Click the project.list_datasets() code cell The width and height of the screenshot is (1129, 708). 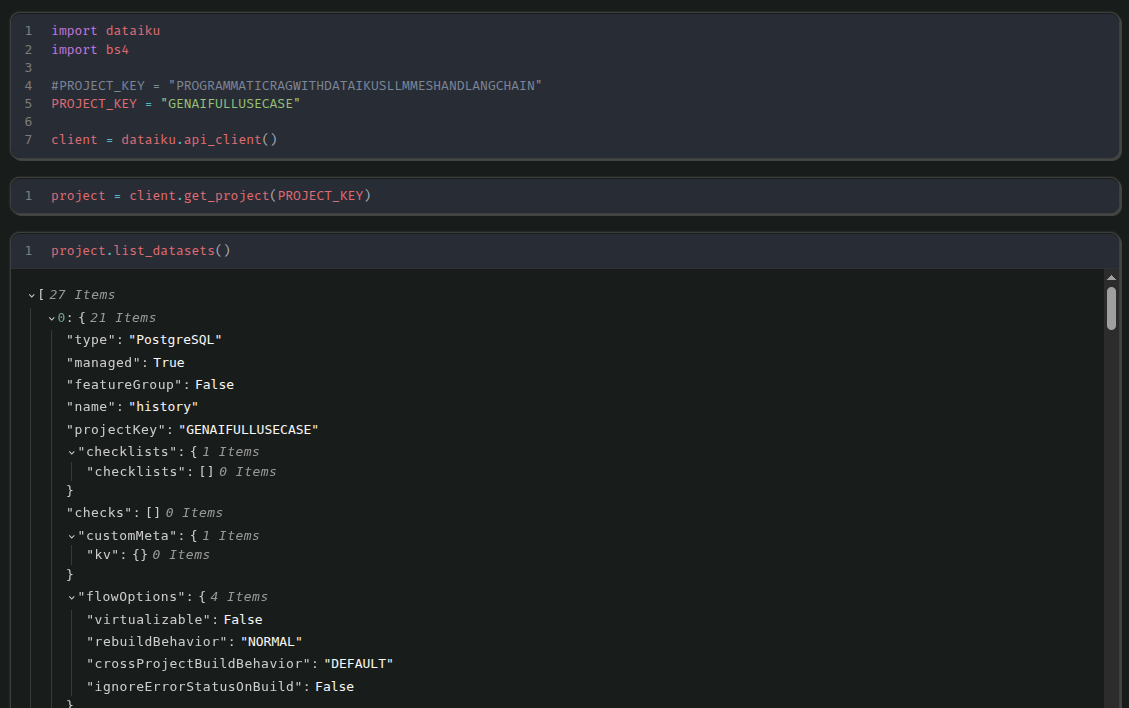pos(565,251)
